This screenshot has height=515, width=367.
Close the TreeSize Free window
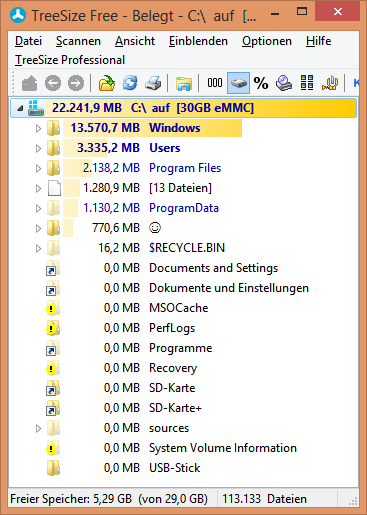pyautogui.click(x=338, y=12)
